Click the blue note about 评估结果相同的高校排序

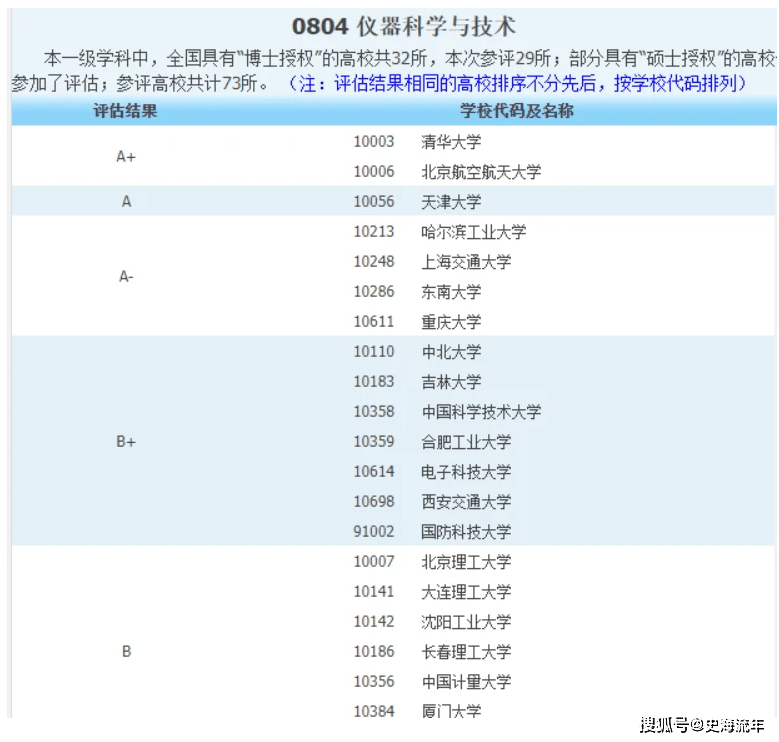pyautogui.click(x=517, y=83)
